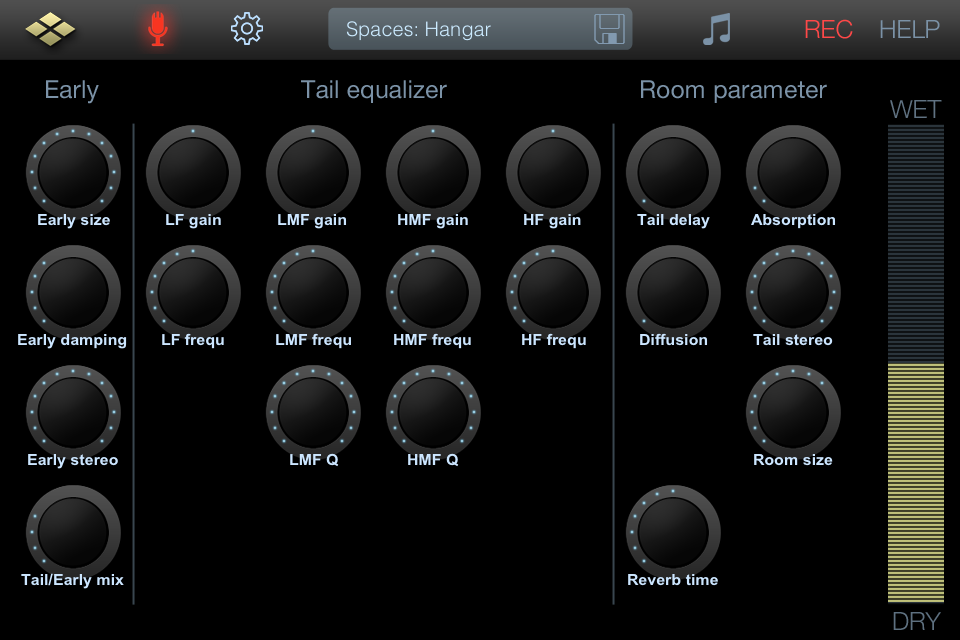Open the Spaces: Hangar preset selector
The width and height of the screenshot is (960, 640).
pyautogui.click(x=480, y=29)
